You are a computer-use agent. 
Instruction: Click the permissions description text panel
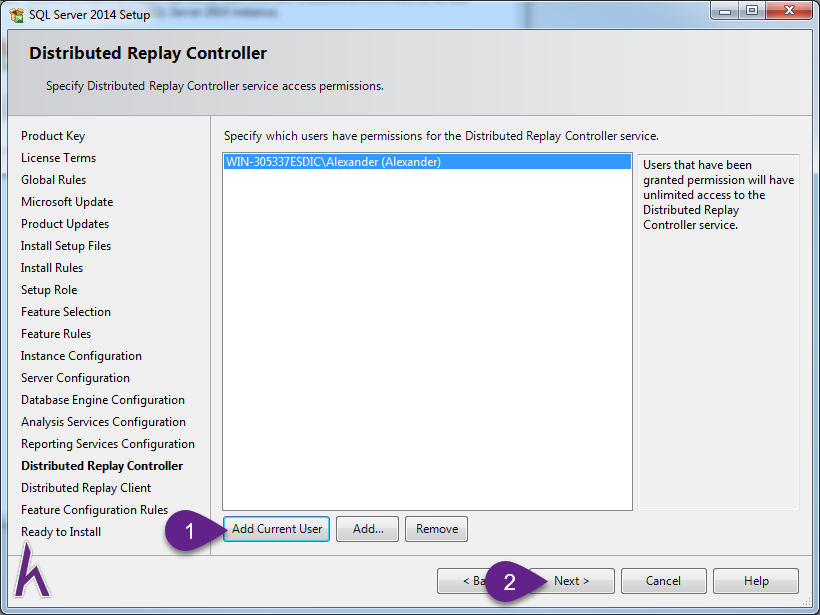(x=718, y=332)
